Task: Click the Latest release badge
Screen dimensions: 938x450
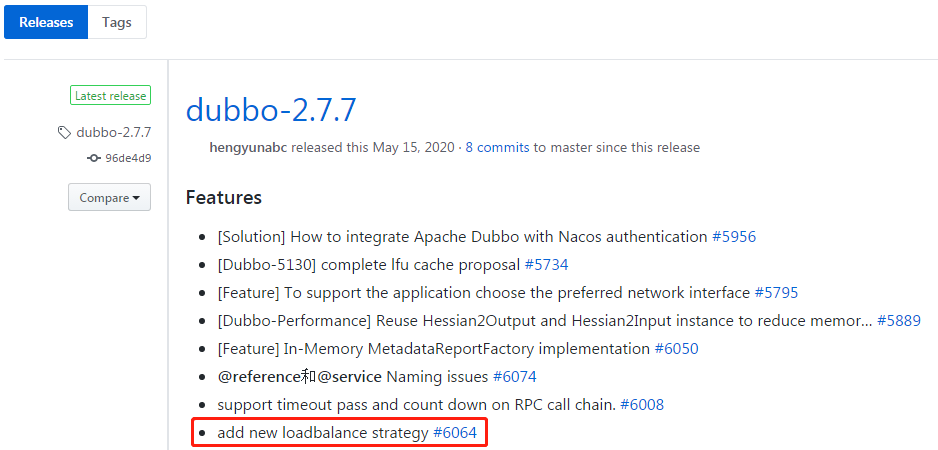Action: (111, 96)
